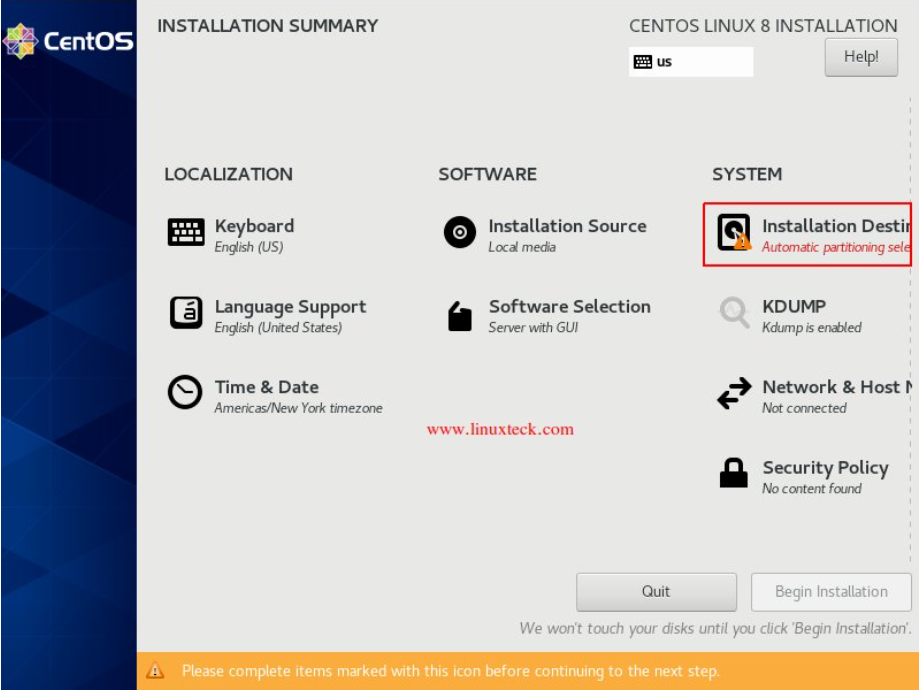The height and width of the screenshot is (693, 919).
Task: Open Network & Host Name label
Action: [x=837, y=387]
